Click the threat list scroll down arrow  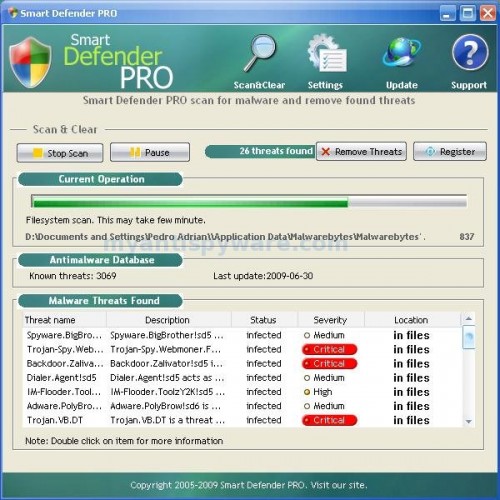point(469,422)
